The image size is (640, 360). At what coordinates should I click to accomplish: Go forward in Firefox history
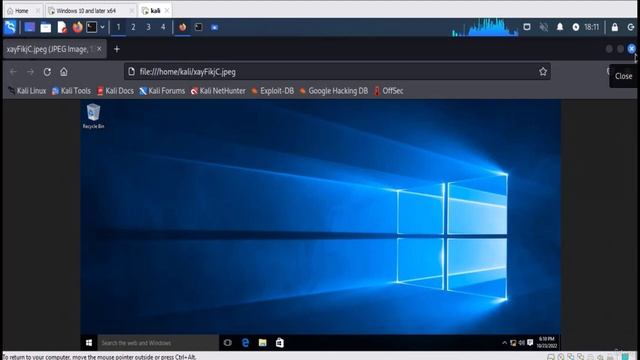click(30, 72)
